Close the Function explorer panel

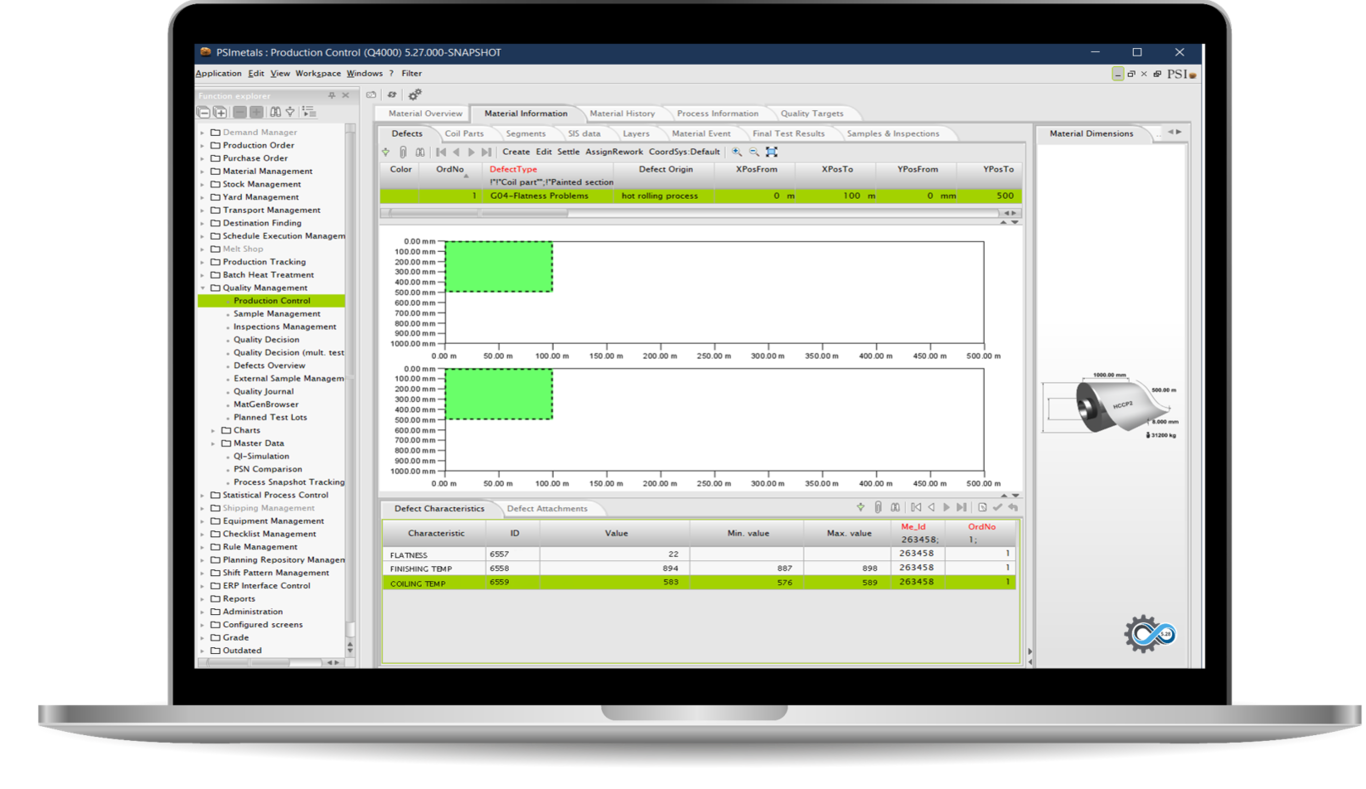[346, 95]
